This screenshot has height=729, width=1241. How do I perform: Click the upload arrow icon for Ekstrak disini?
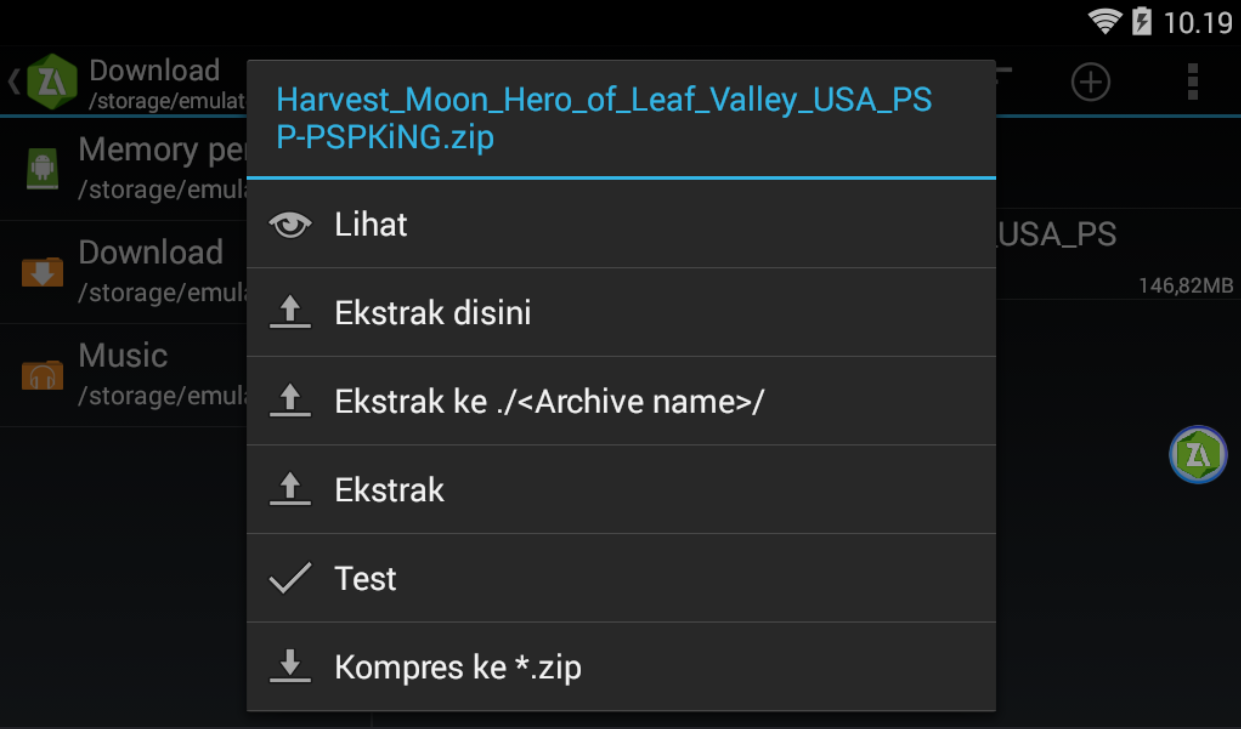pos(290,313)
